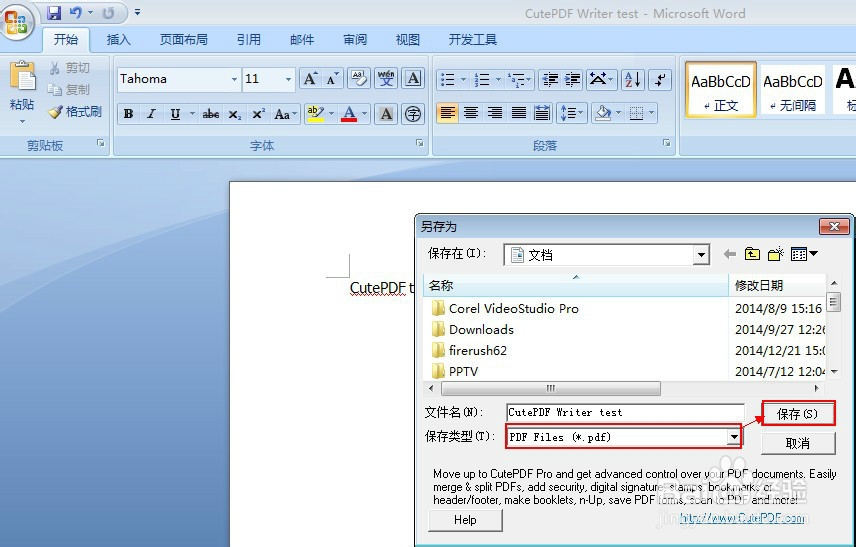Click the 文件名 input field
This screenshot has height=547, width=856.
pos(625,413)
